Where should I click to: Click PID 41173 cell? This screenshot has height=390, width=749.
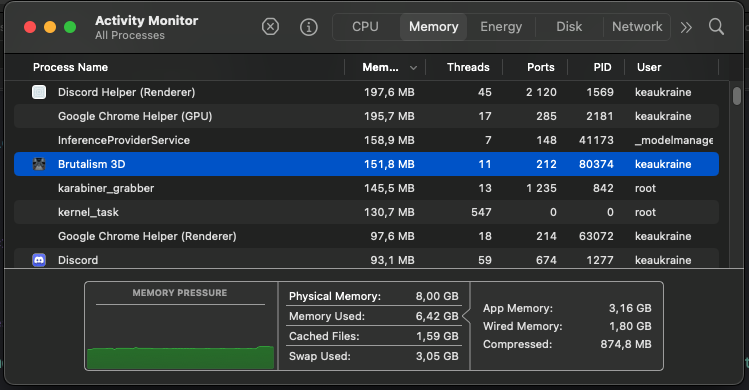(596, 140)
